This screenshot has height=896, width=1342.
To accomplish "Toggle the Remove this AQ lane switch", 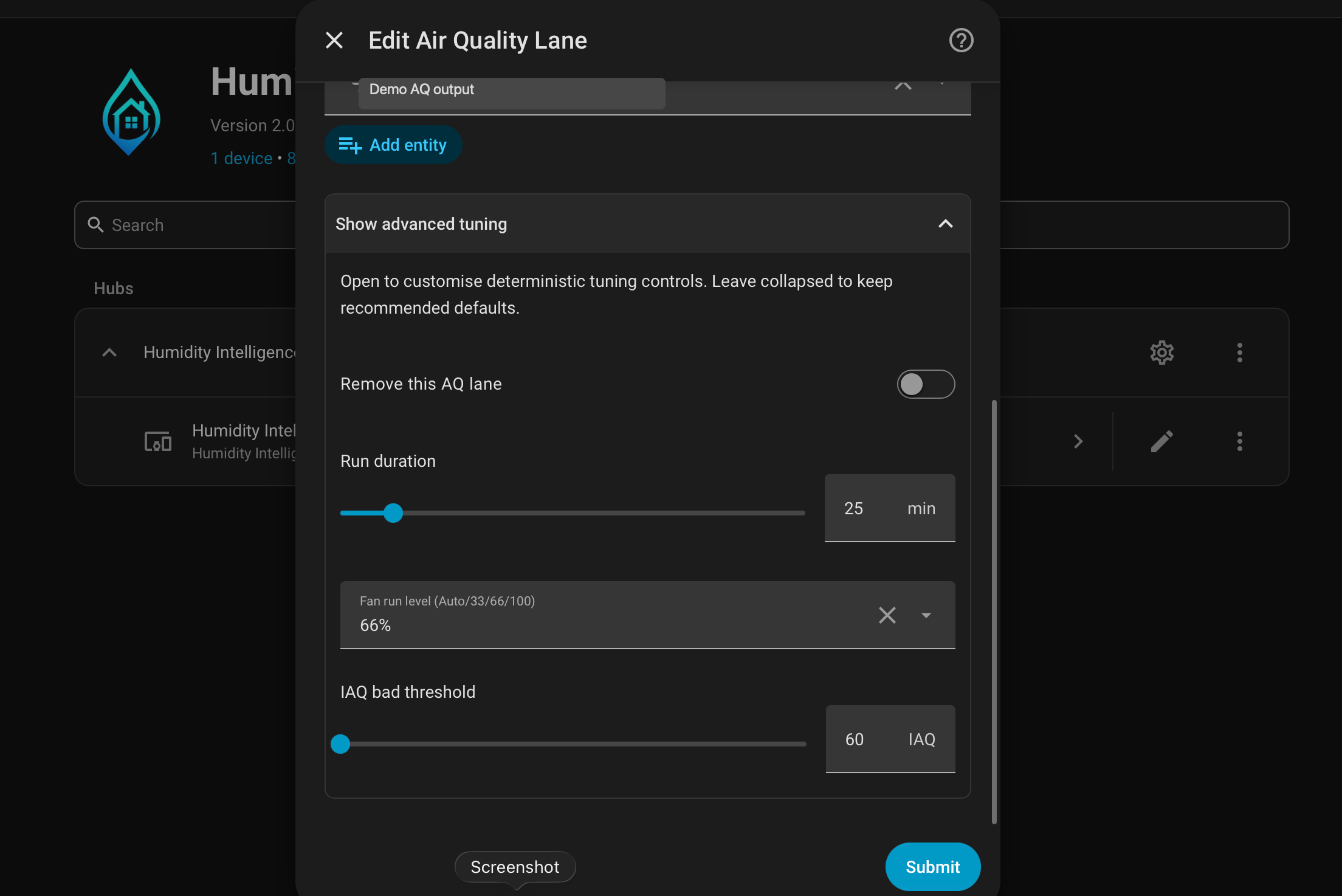I will [926, 384].
